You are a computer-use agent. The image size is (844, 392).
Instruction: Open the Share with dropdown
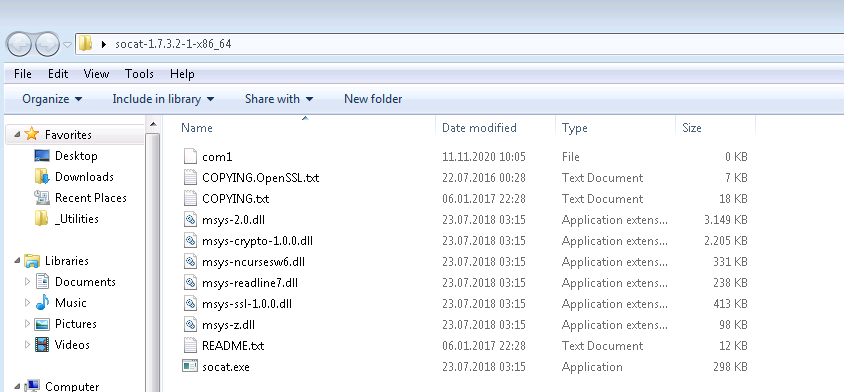[279, 99]
